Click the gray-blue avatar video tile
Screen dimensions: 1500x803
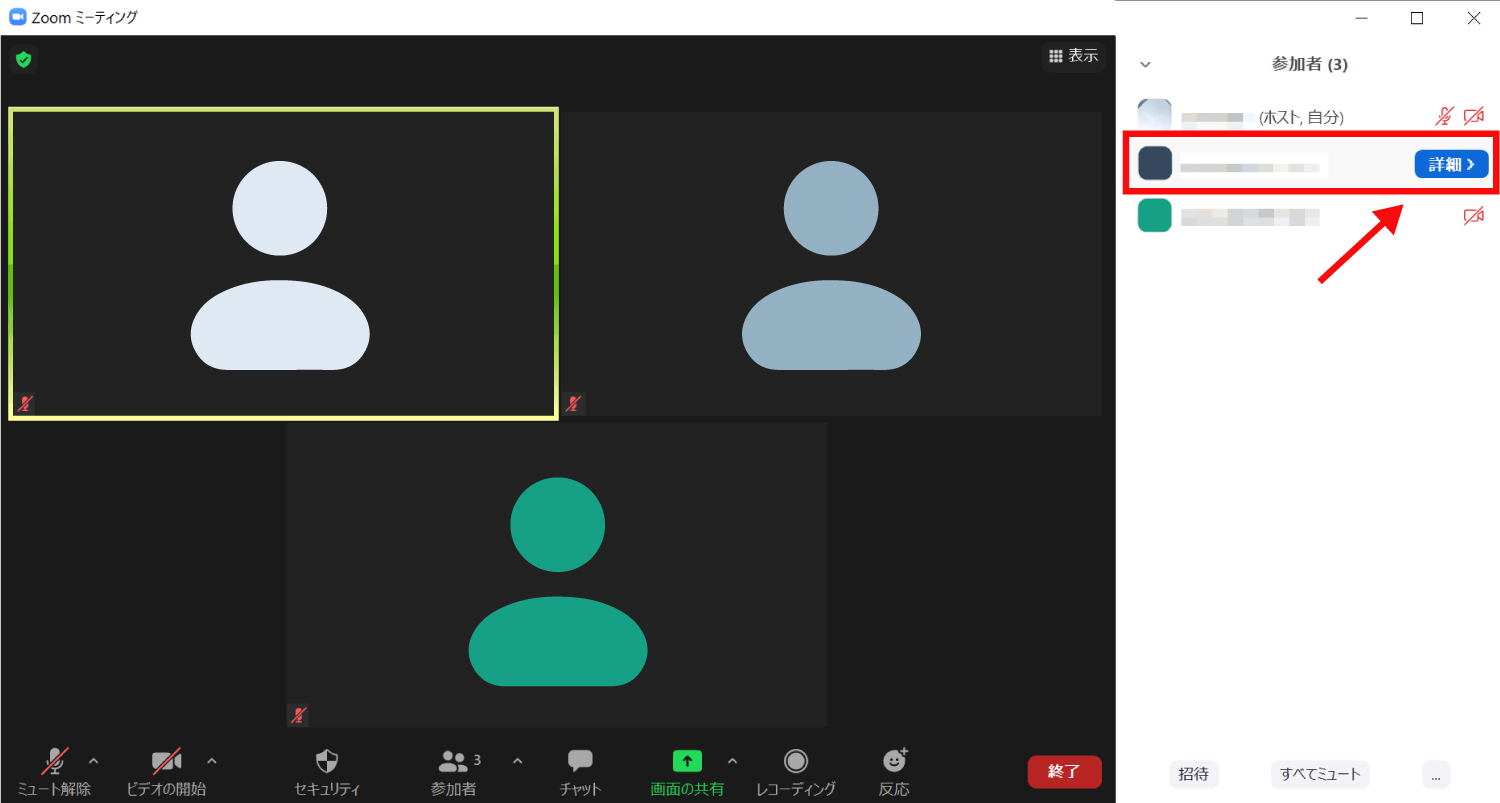click(831, 264)
